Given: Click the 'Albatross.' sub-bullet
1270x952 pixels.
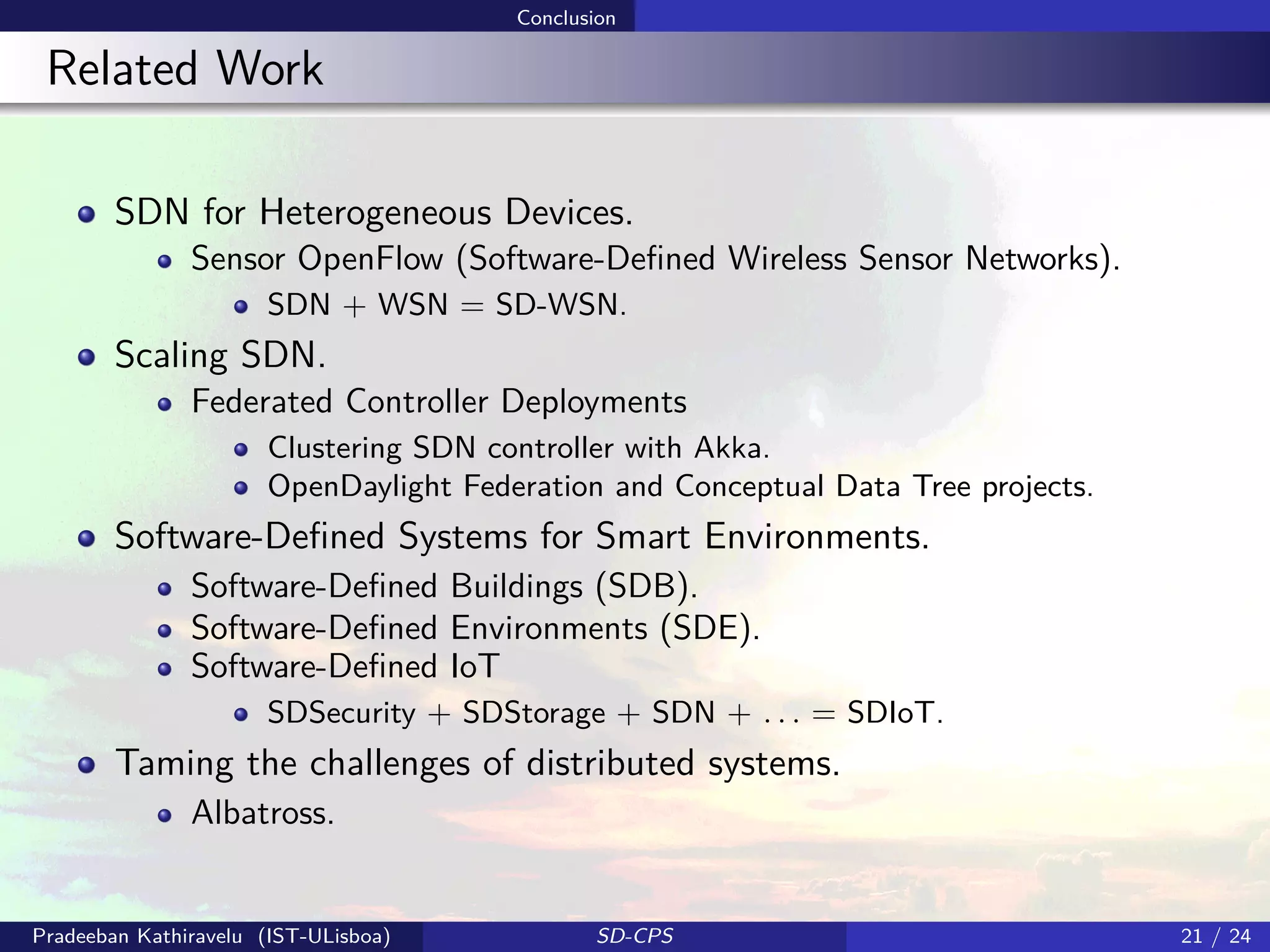Looking at the screenshot, I should pyautogui.click(x=263, y=813).
